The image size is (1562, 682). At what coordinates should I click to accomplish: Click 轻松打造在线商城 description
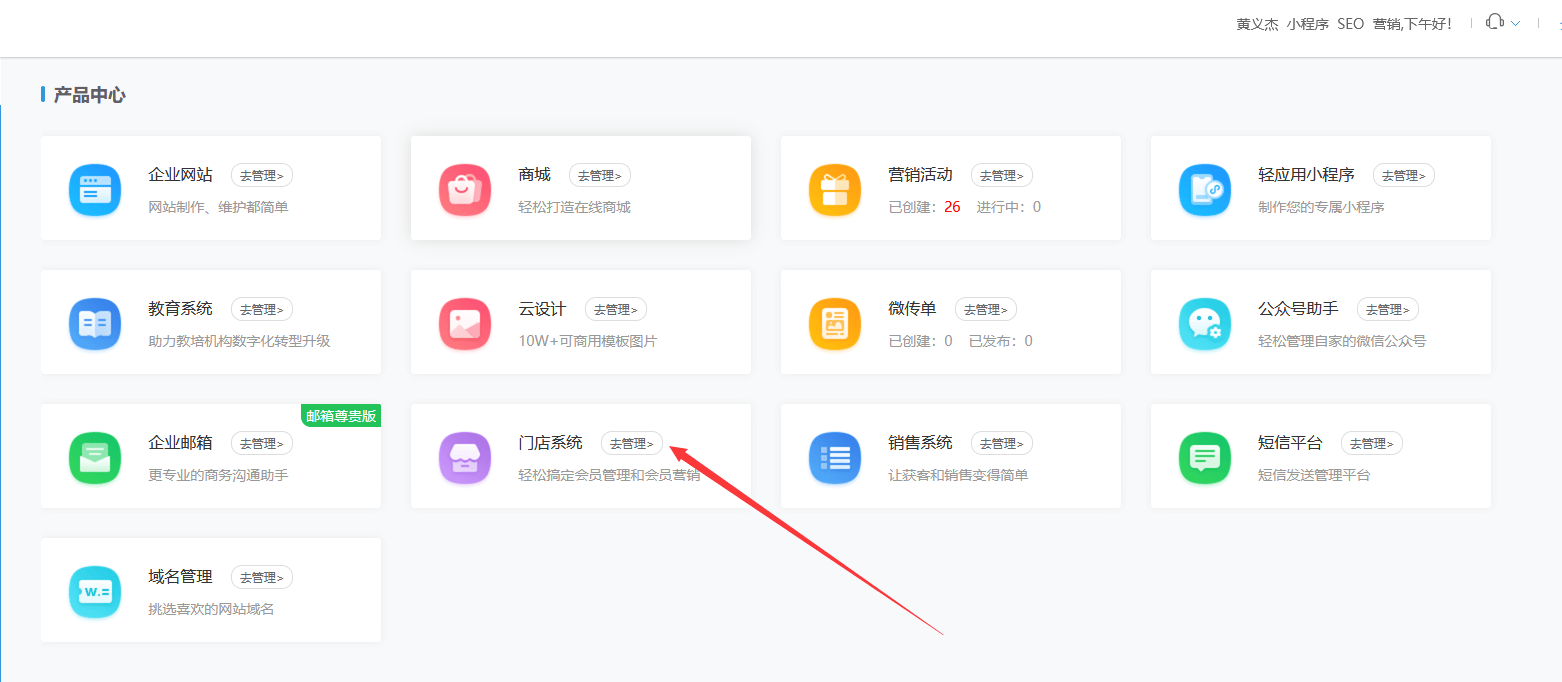point(574,207)
